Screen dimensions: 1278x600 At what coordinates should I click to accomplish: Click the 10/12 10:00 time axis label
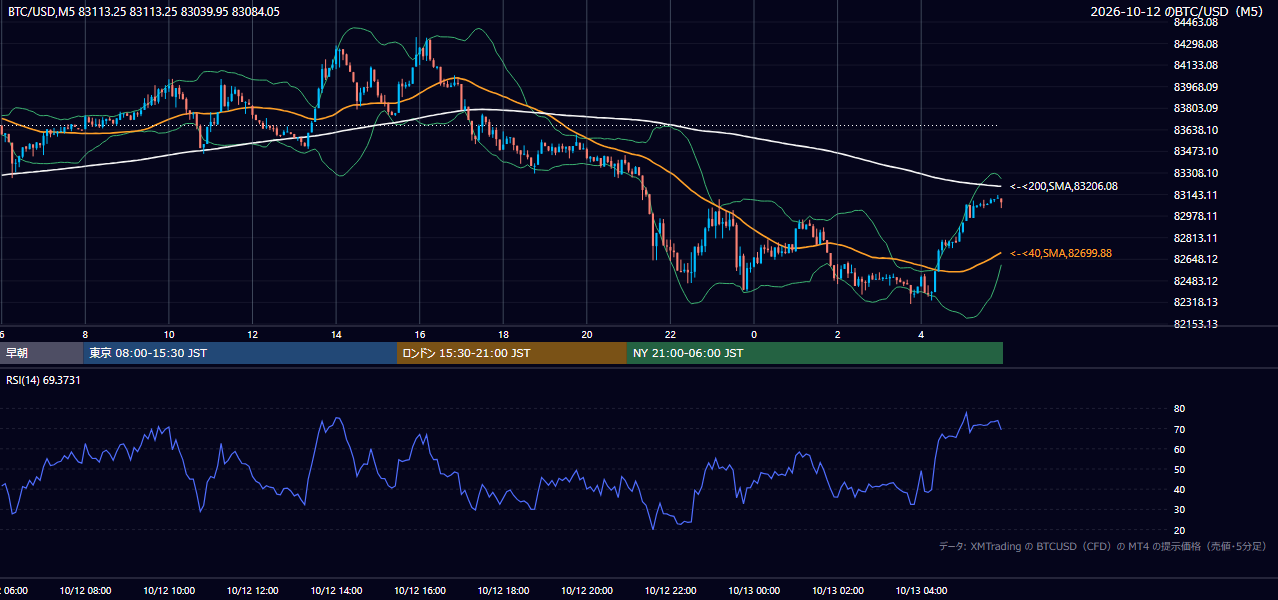(169, 591)
